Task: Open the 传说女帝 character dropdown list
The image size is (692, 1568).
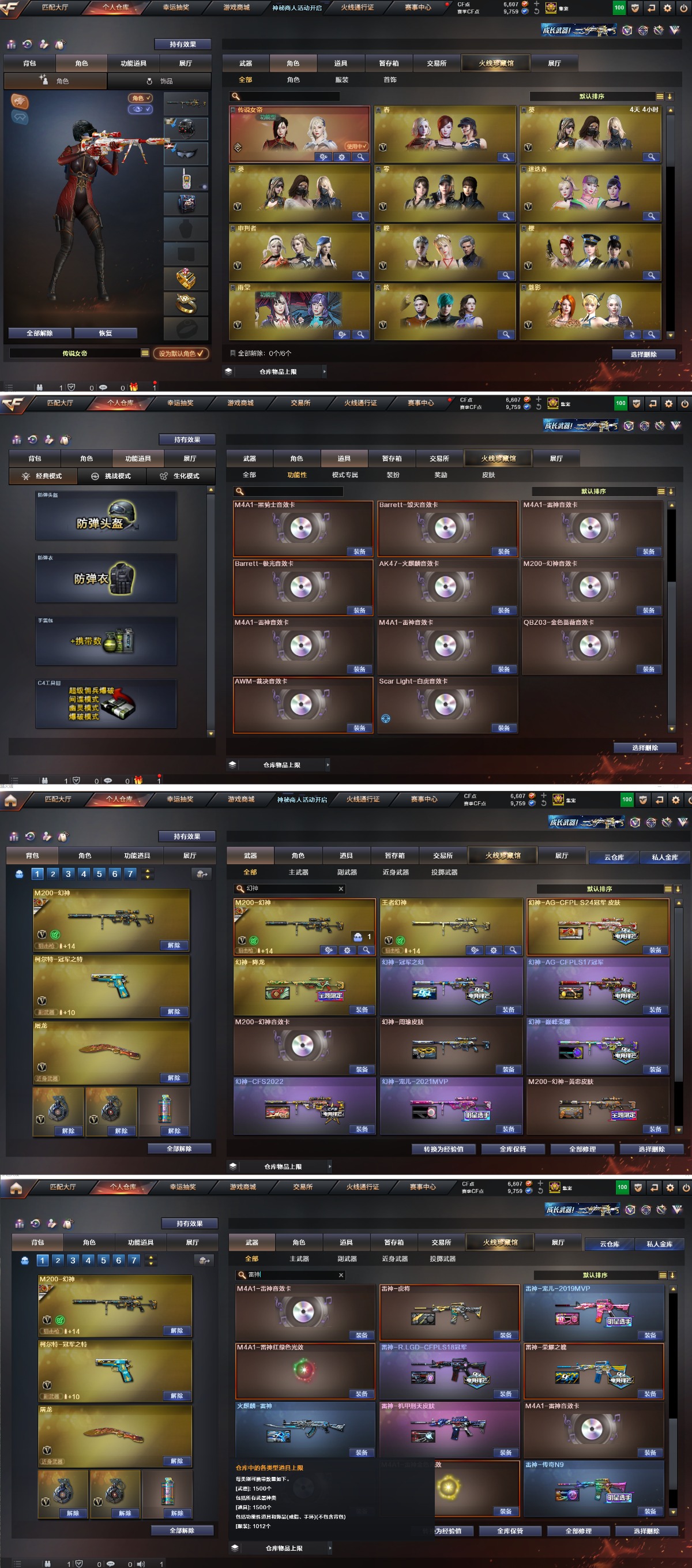Action: [x=145, y=353]
